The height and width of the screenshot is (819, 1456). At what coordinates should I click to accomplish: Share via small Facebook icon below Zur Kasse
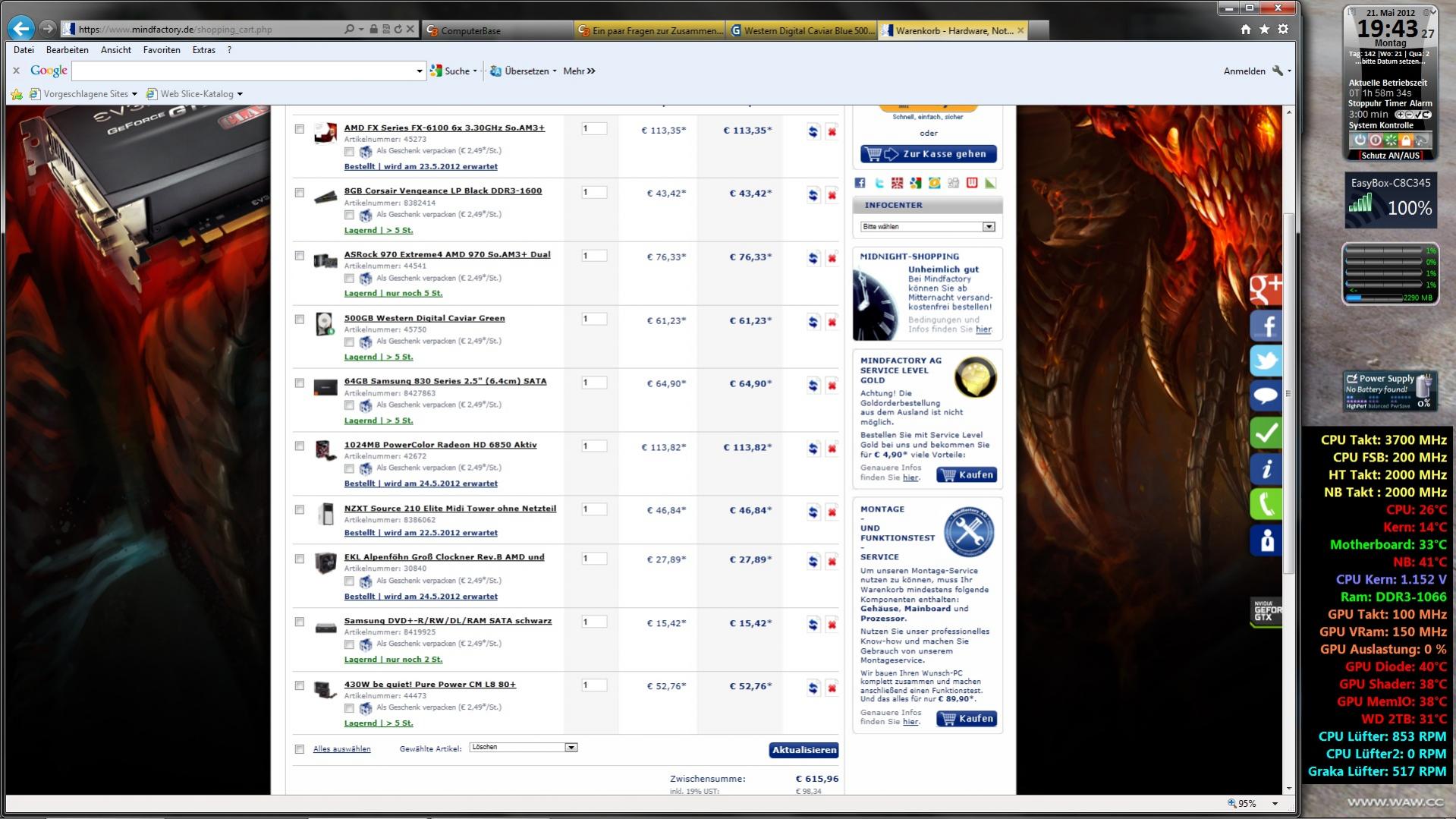coord(860,183)
